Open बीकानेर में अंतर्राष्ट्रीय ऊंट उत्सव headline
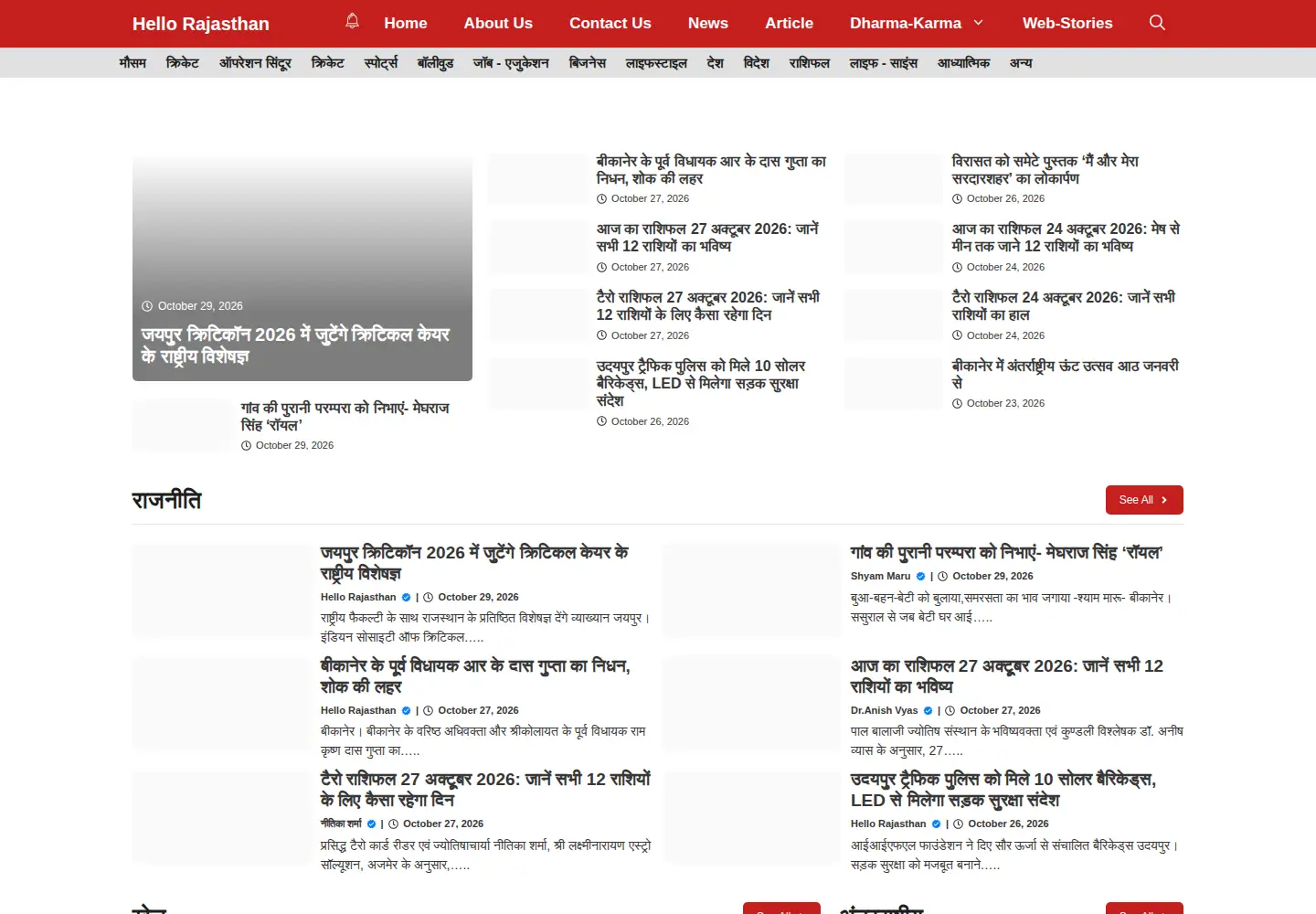Screen dimensions: 1316x914 click(x=1066, y=374)
